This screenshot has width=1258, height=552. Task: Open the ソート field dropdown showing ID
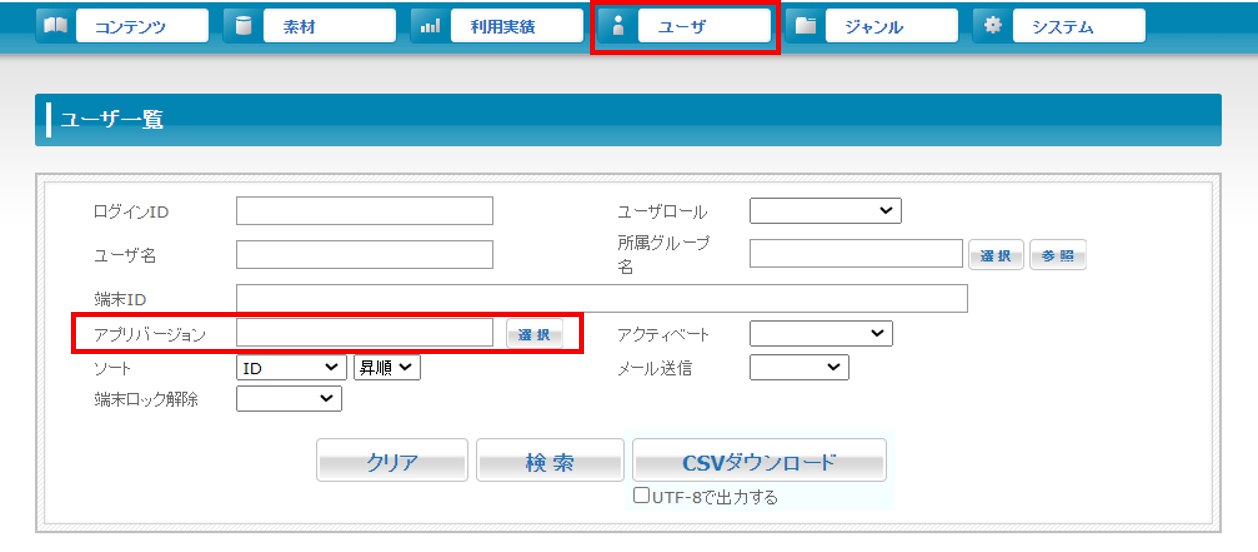[292, 368]
